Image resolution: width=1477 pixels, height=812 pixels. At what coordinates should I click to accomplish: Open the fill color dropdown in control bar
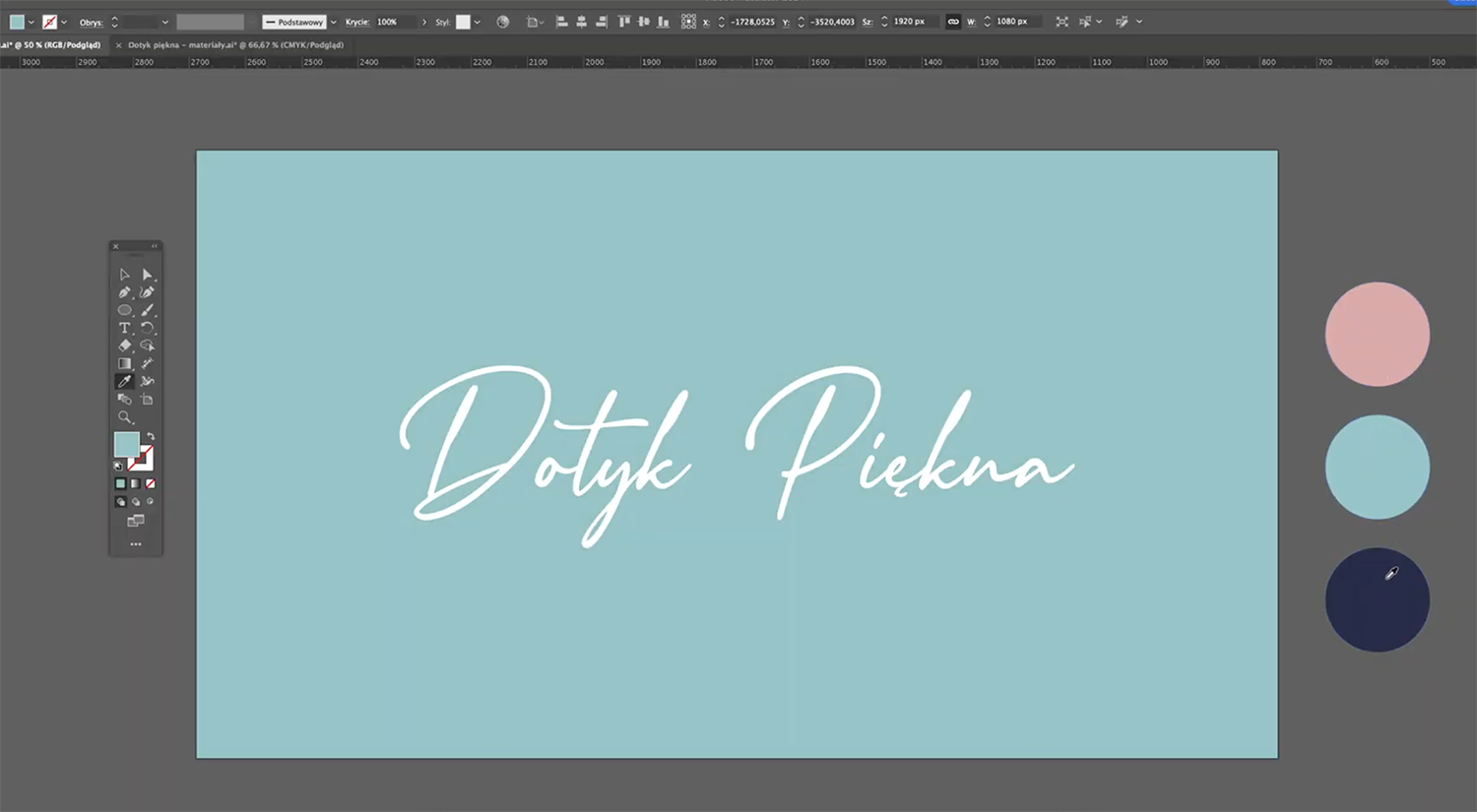tap(31, 22)
